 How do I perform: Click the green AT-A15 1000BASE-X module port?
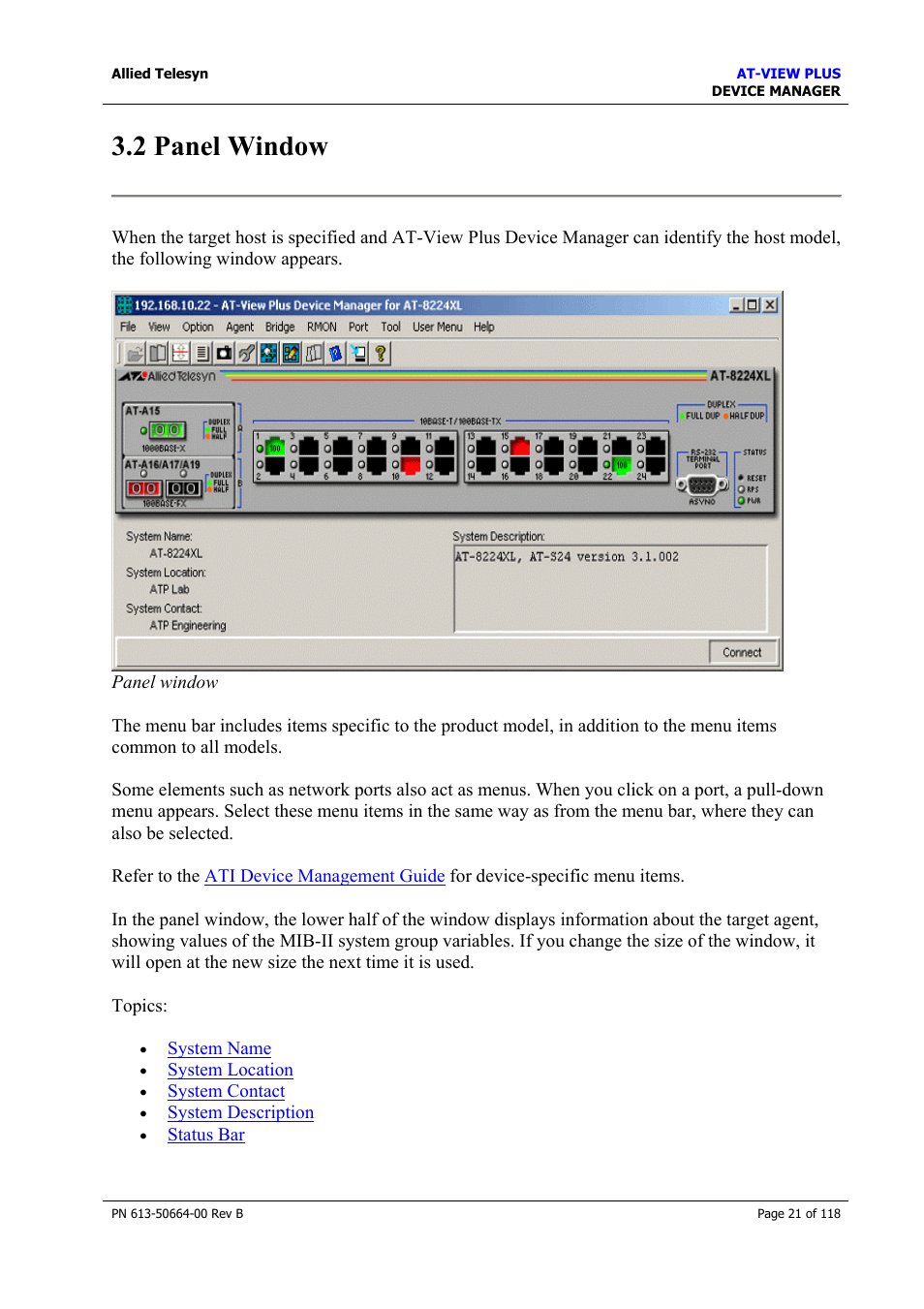pos(168,430)
